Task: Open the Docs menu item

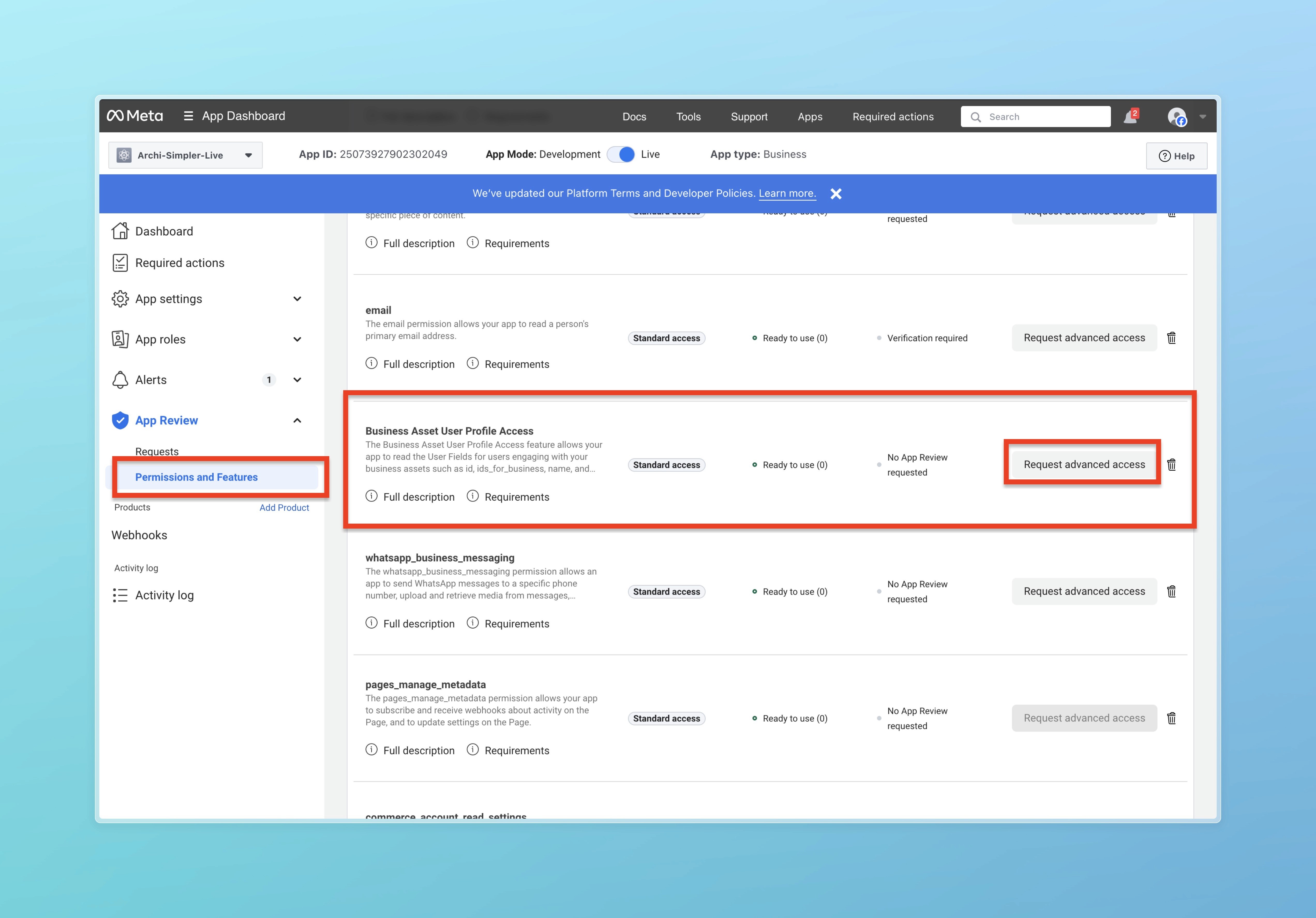Action: (x=634, y=117)
